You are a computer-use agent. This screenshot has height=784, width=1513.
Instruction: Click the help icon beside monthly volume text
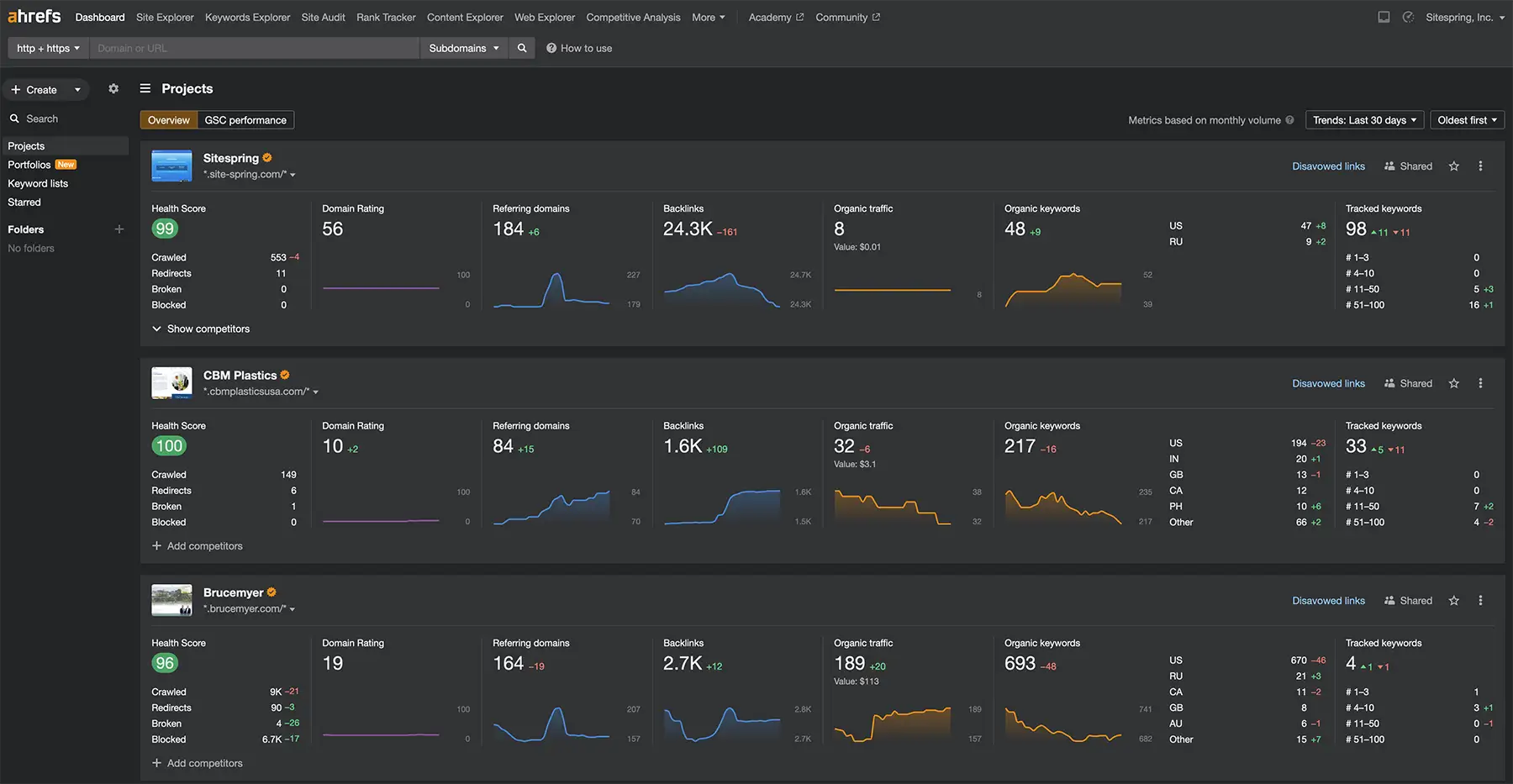point(1289,120)
